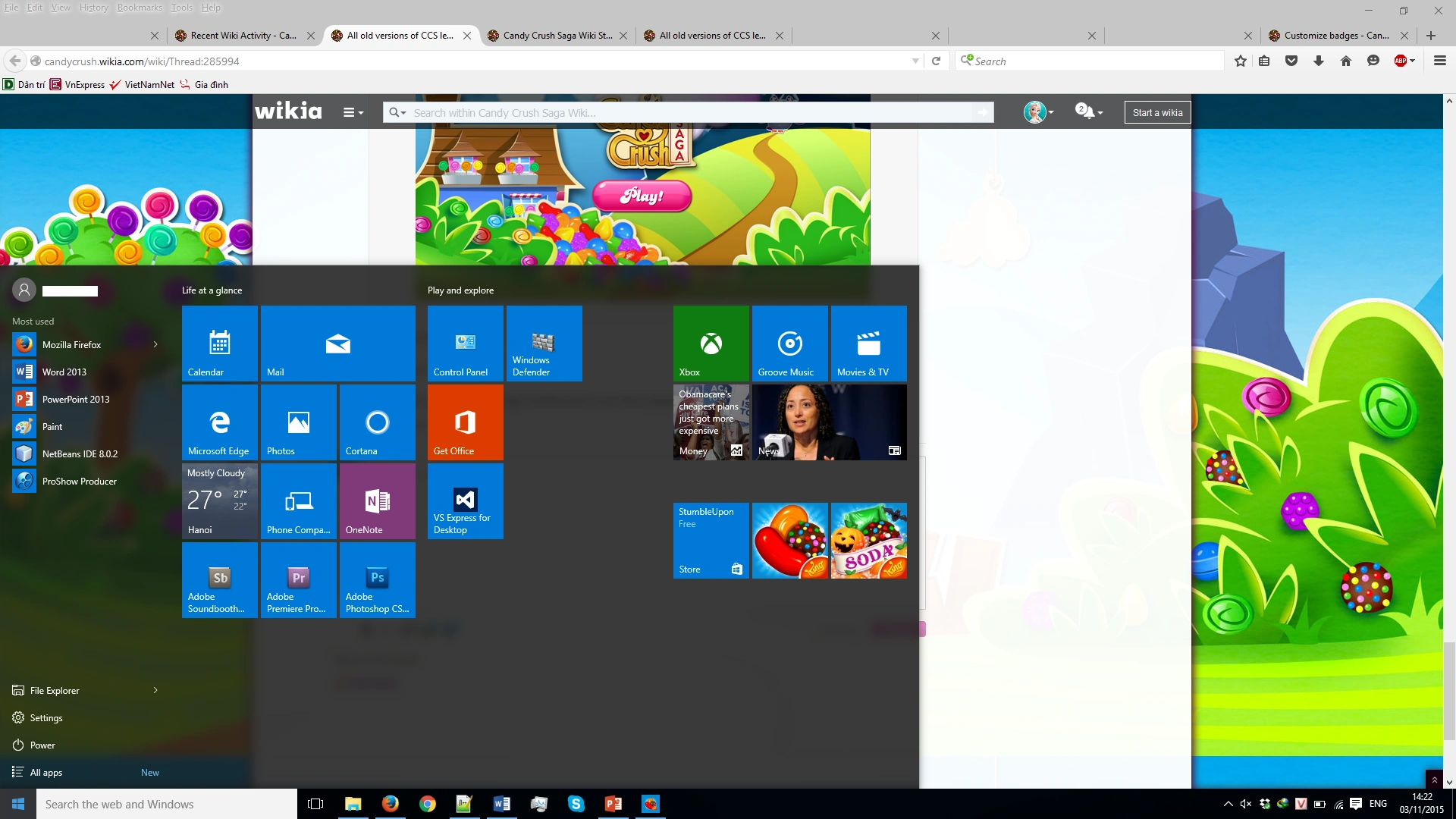Launch Adobe Photoshop CS tile

[377, 580]
